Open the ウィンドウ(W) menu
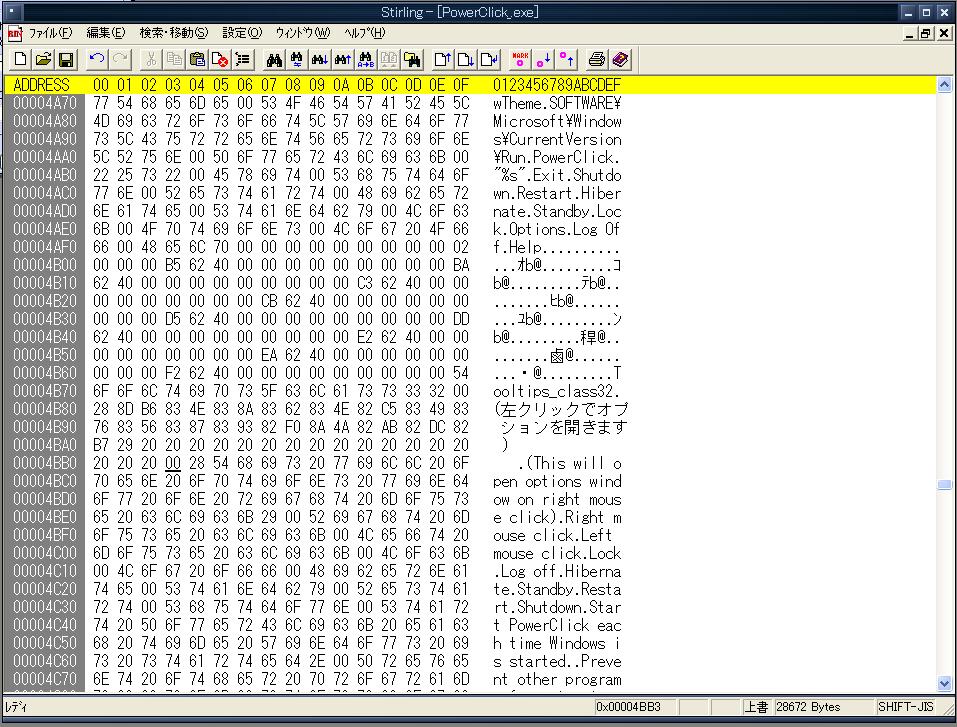 [x=303, y=33]
